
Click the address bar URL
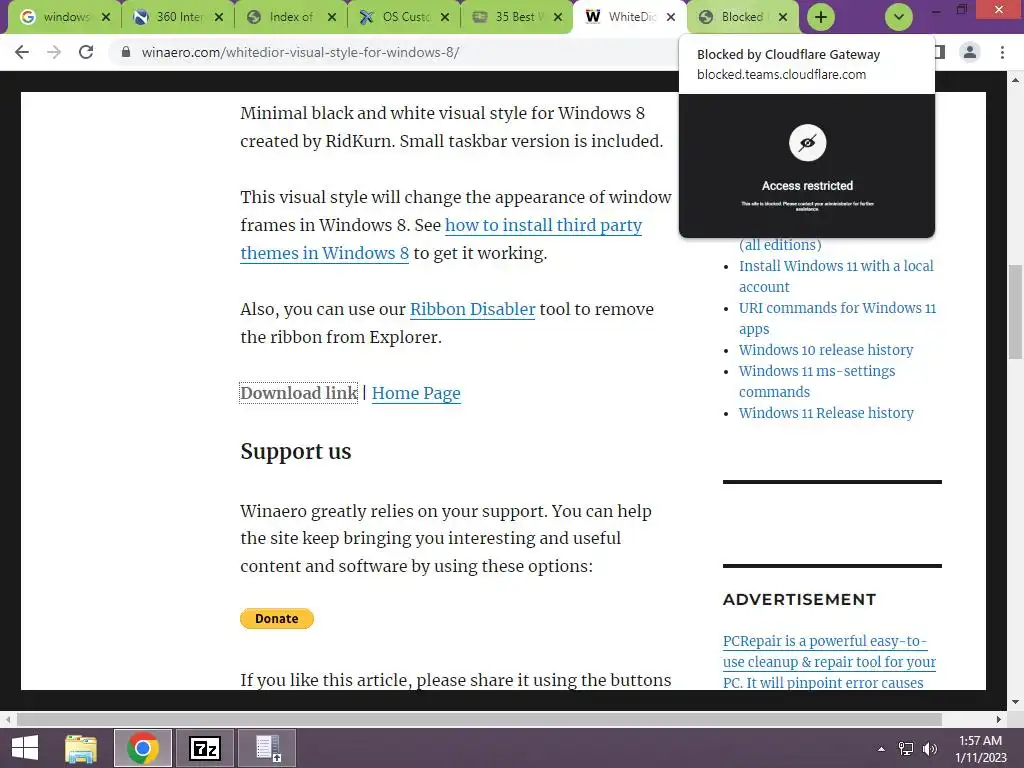tap(300, 52)
